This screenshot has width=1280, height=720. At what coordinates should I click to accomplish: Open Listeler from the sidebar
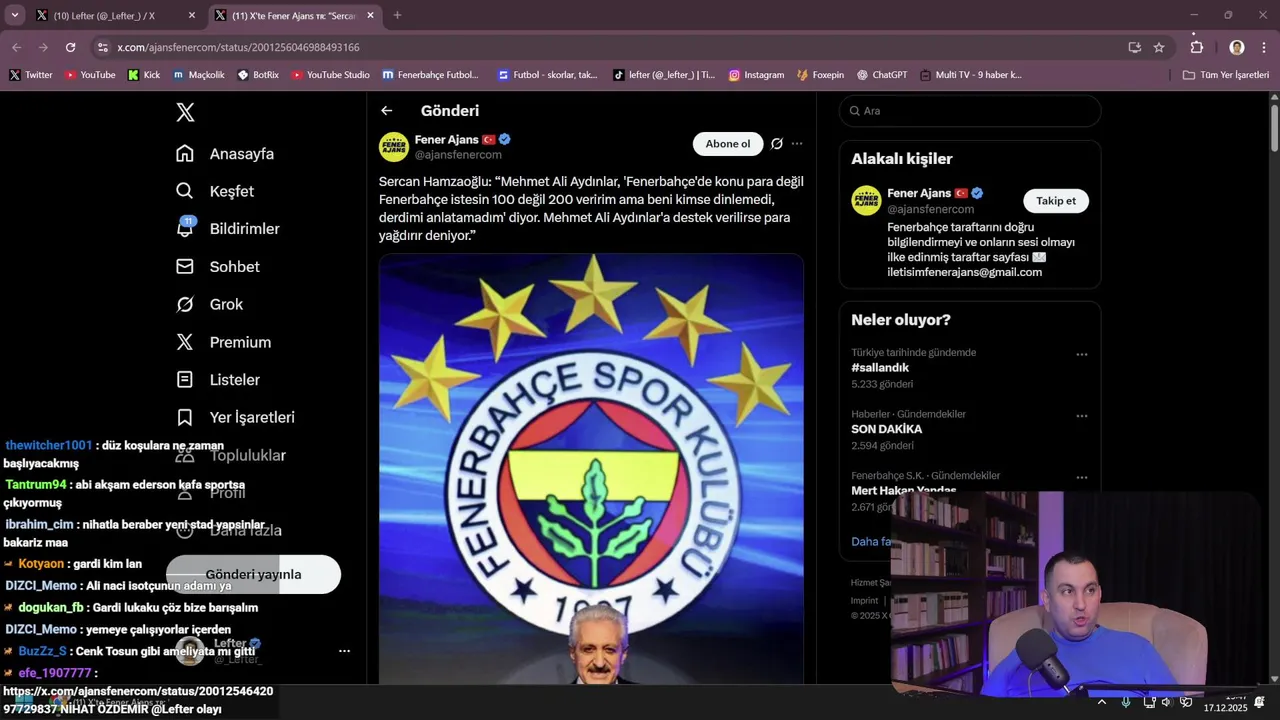pyautogui.click(x=218, y=379)
